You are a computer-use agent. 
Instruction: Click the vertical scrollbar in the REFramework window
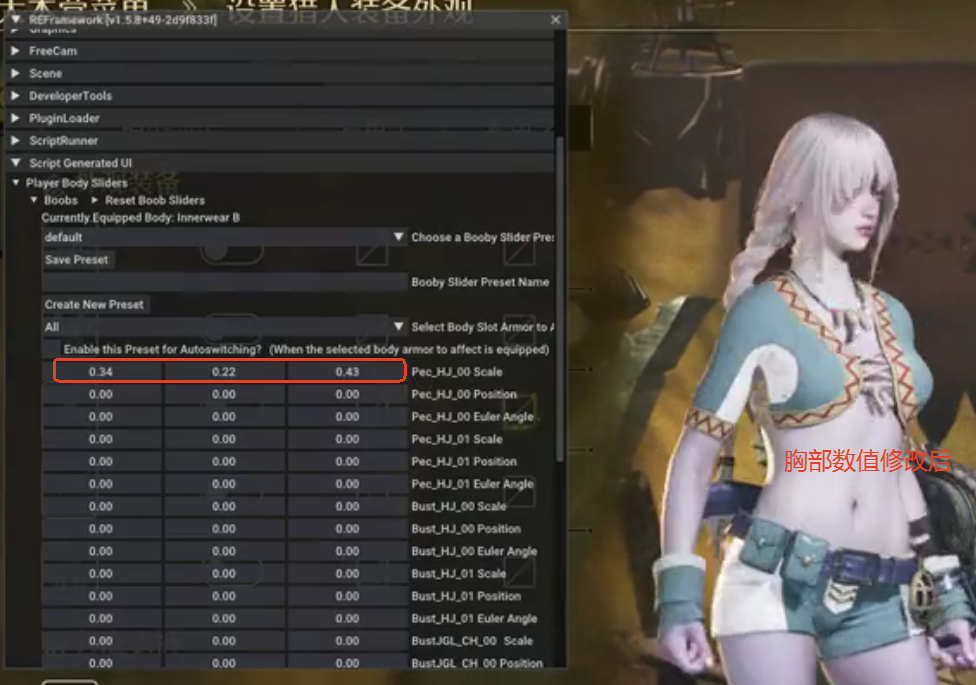click(560, 299)
